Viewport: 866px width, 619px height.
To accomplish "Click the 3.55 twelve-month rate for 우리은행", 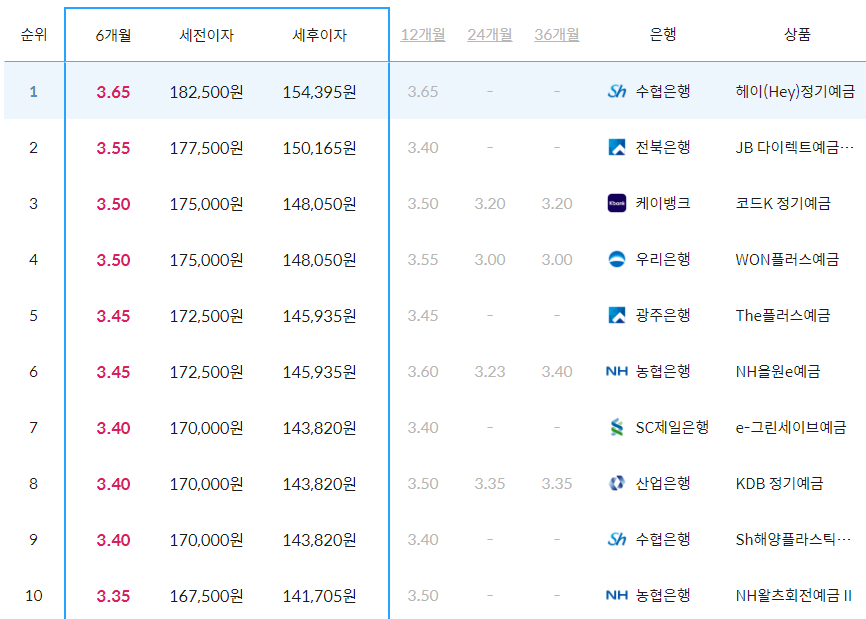I will 423,259.
